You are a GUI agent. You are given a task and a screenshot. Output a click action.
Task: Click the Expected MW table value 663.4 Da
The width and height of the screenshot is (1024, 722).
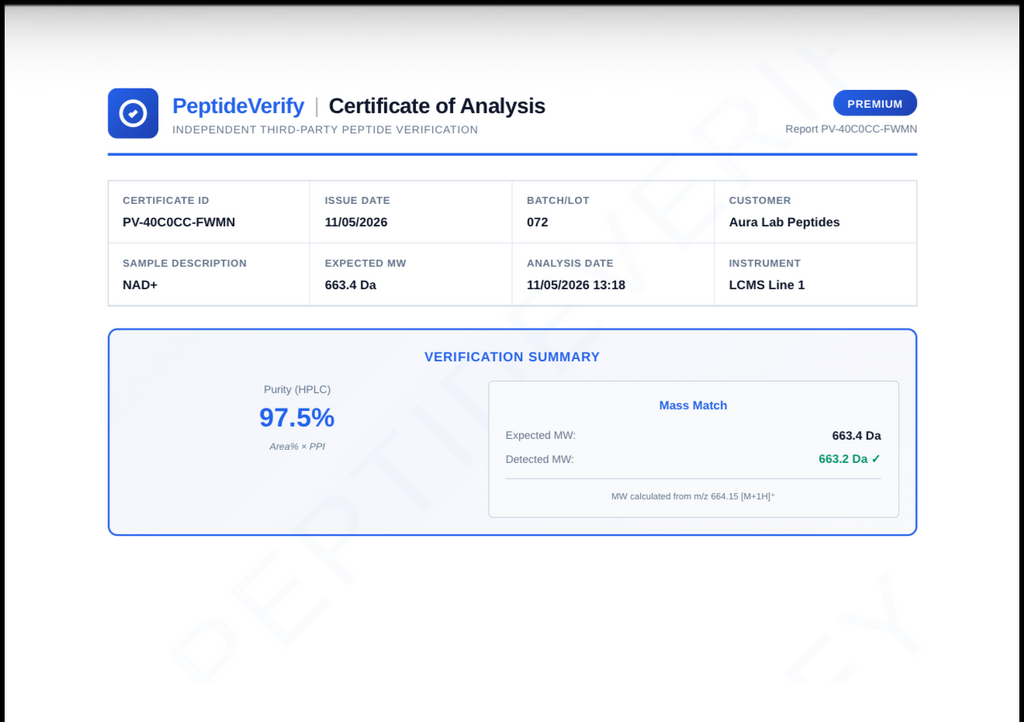[351, 285]
